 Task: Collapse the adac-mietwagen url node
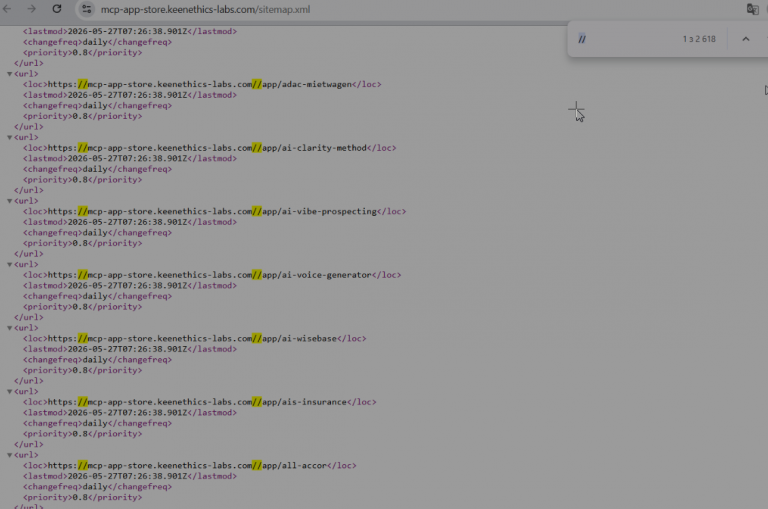pos(9,74)
